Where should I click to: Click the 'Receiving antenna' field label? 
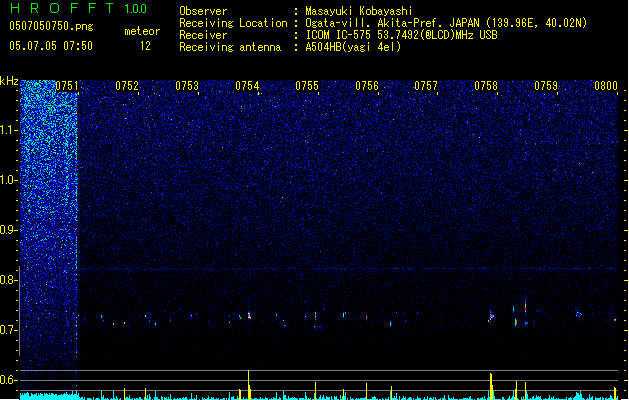click(x=230, y=47)
